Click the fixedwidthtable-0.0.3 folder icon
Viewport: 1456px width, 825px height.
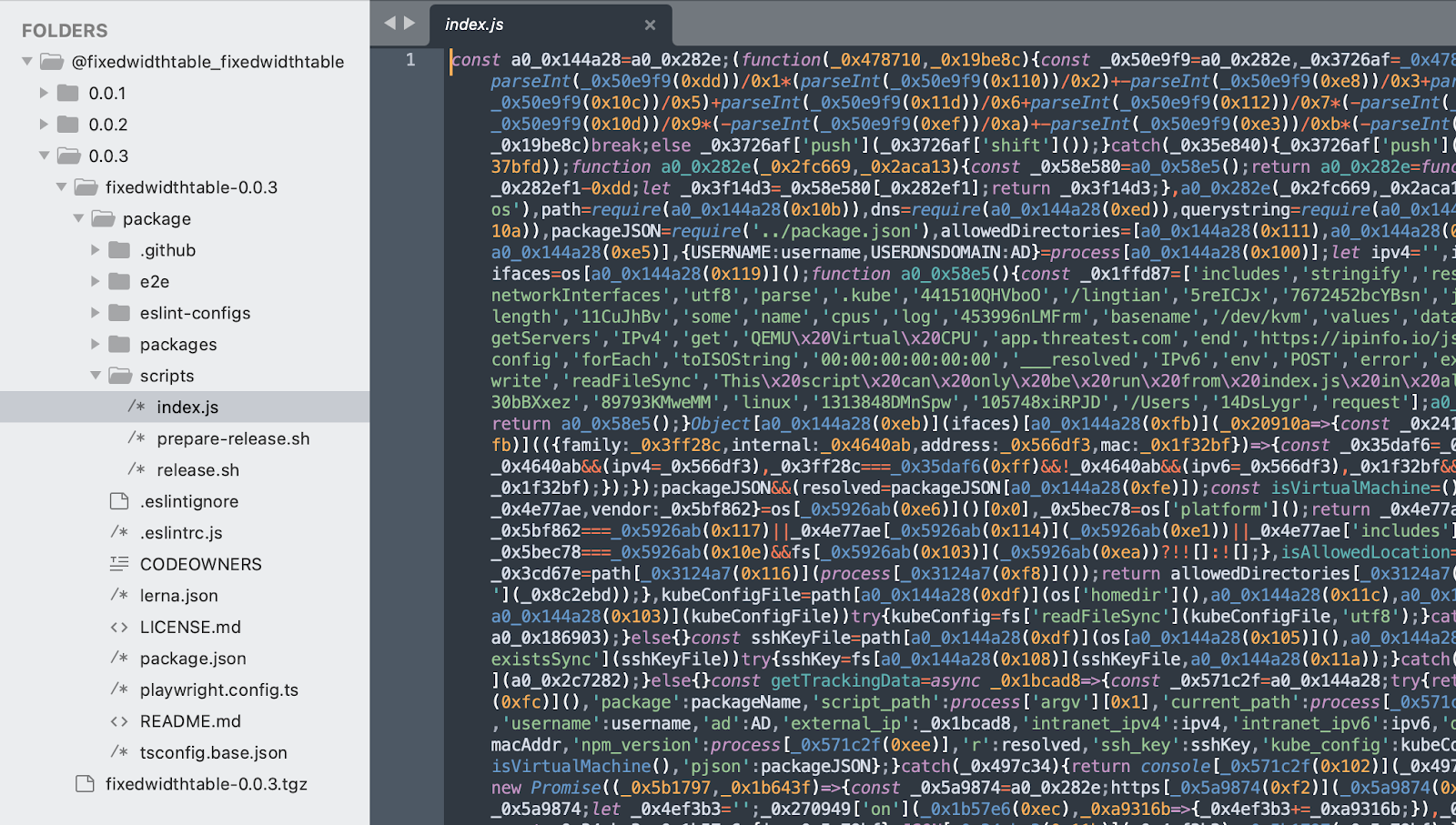(86, 187)
